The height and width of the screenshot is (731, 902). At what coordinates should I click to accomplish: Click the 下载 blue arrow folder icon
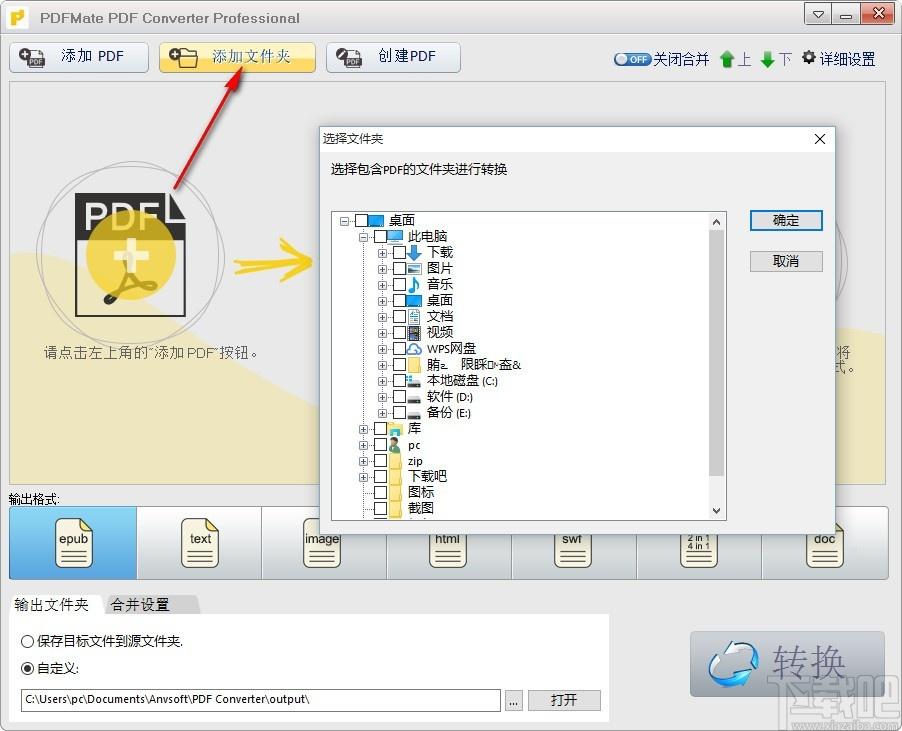pyautogui.click(x=414, y=252)
